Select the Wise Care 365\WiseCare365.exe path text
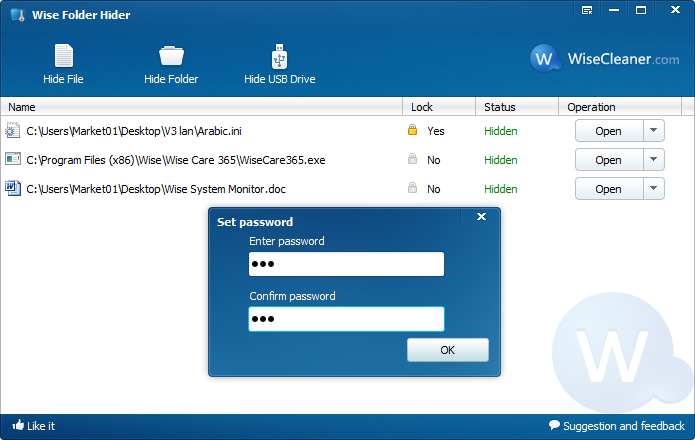 [x=176, y=160]
